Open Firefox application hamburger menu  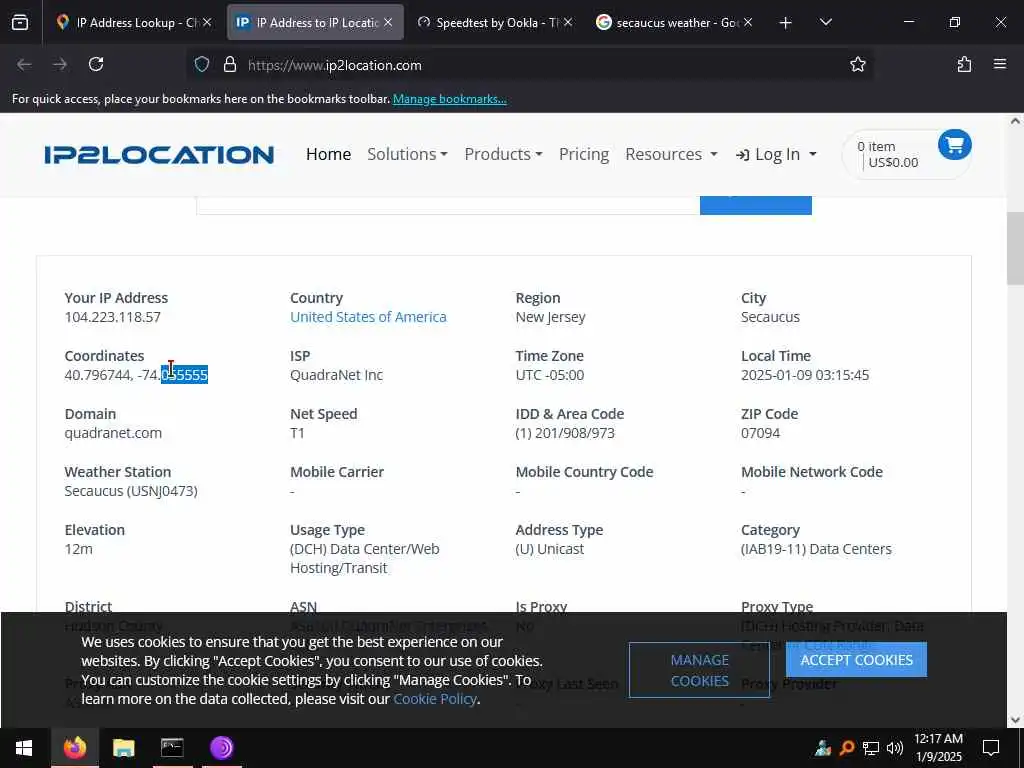coord(1000,65)
